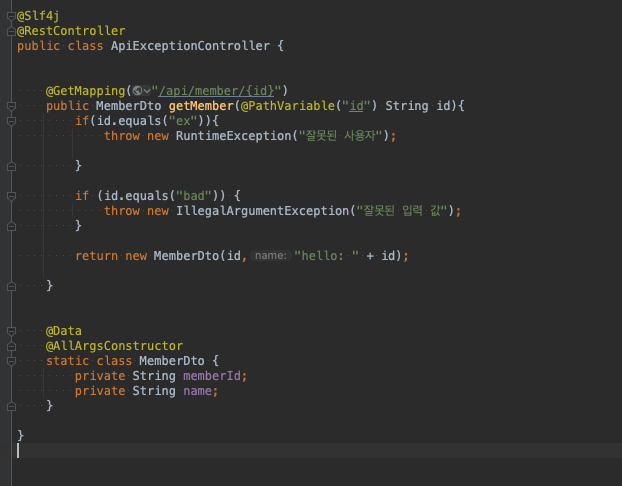The image size is (622, 486).
Task: Click fold end marker closing getMember method
Action: tap(11, 286)
